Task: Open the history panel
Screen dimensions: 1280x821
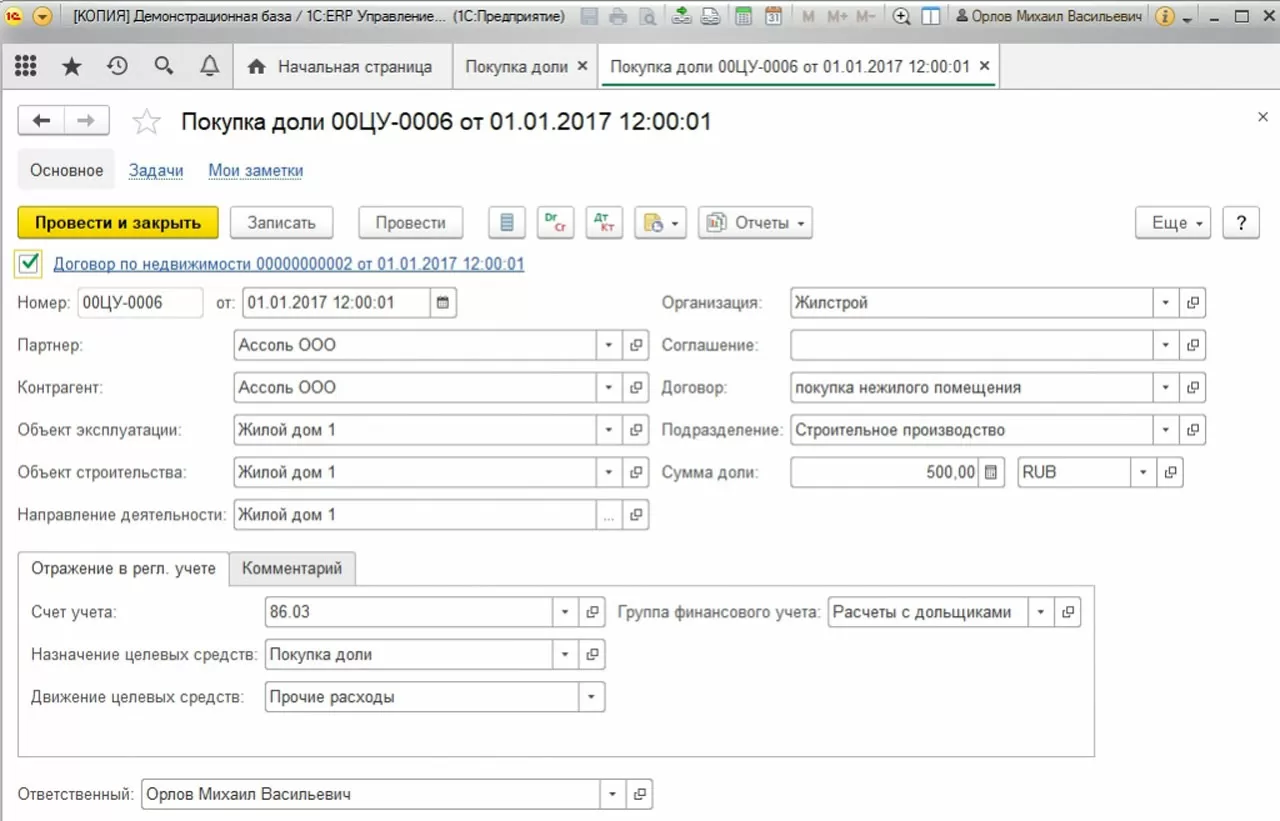Action: [x=118, y=66]
